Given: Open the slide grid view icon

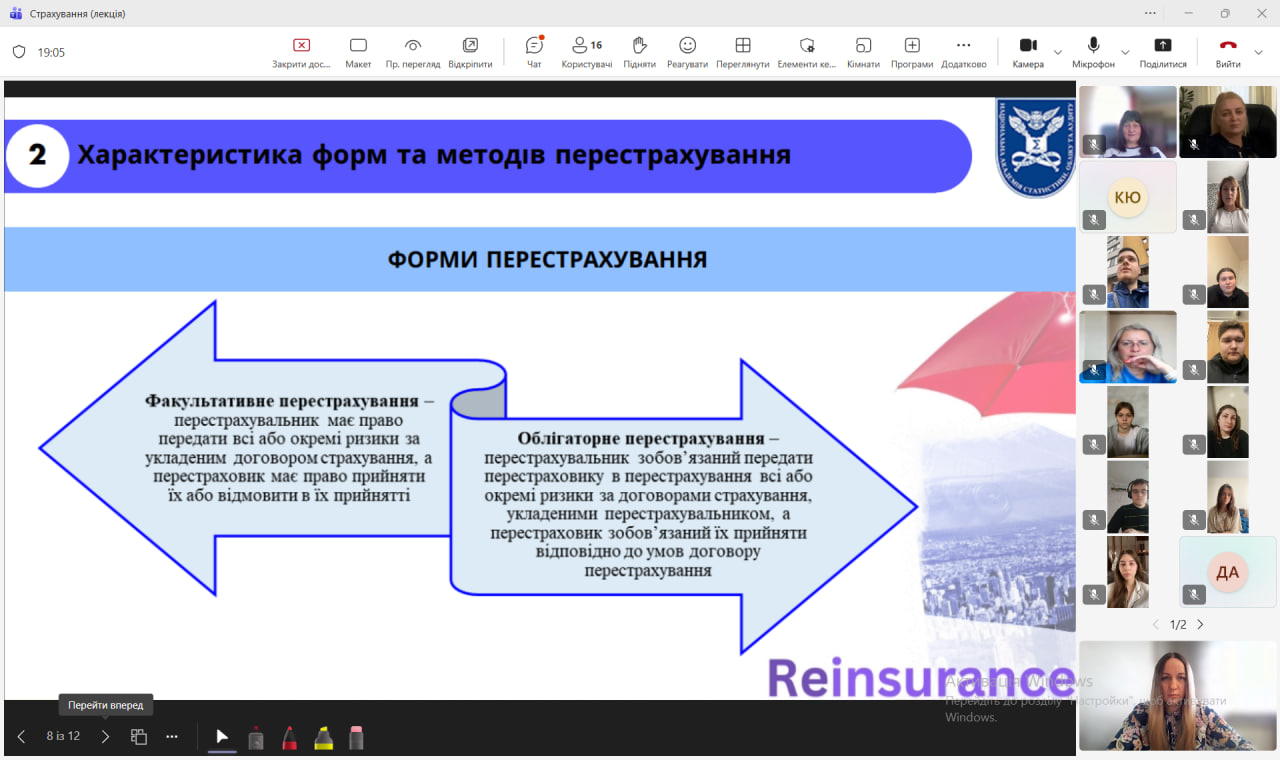Looking at the screenshot, I should point(139,737).
